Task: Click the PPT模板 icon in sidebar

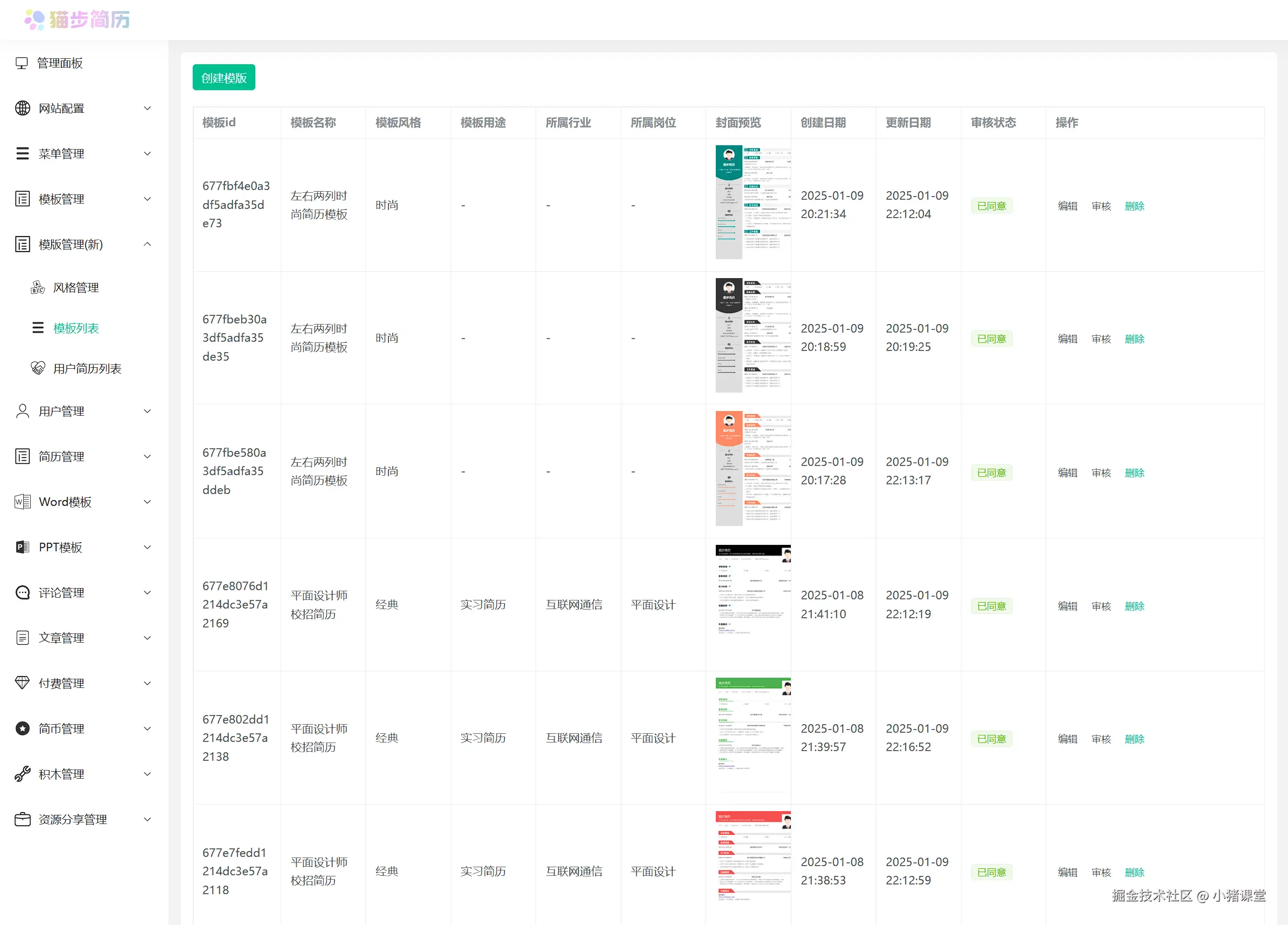Action: [x=22, y=547]
